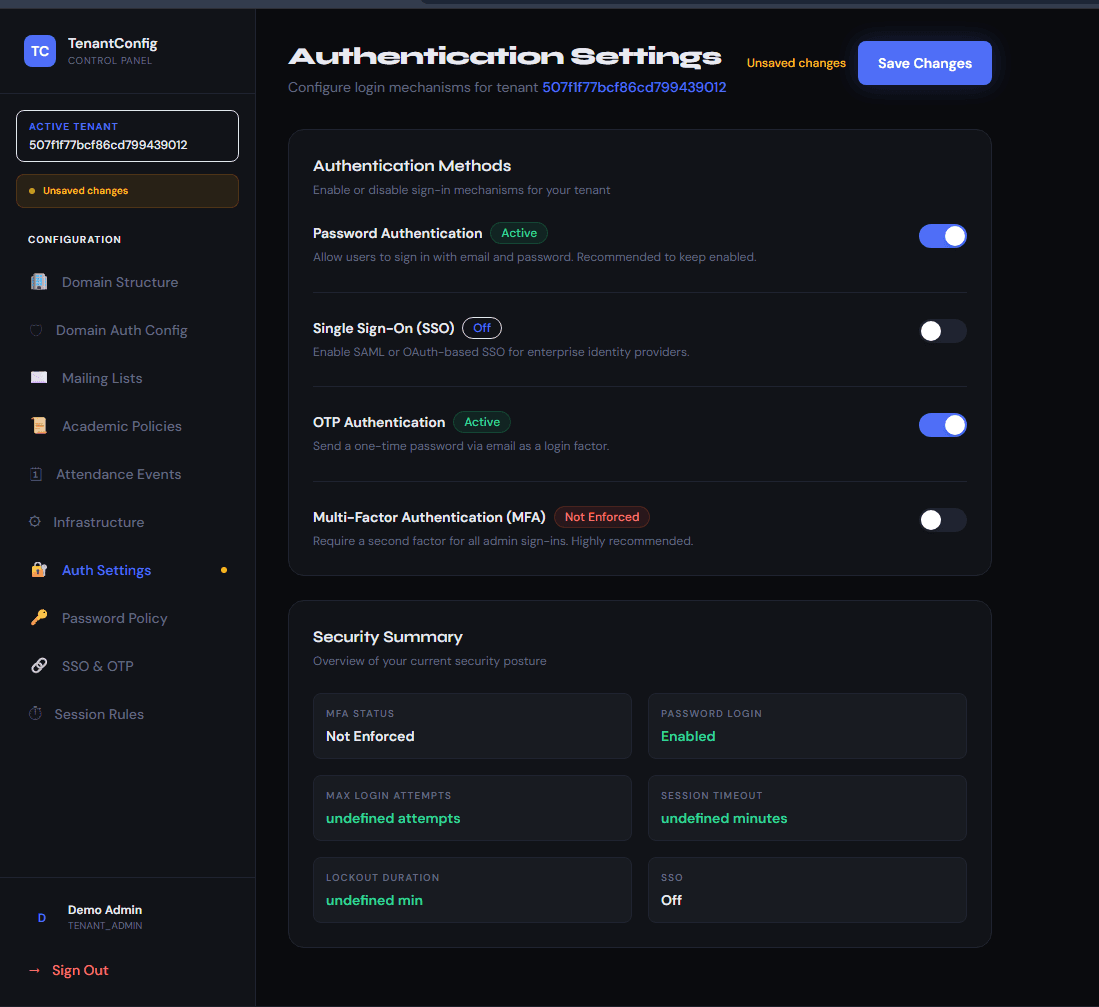Click the Active badge beside Password Authentication
Viewport: 1099px width, 1007px height.
[519, 233]
